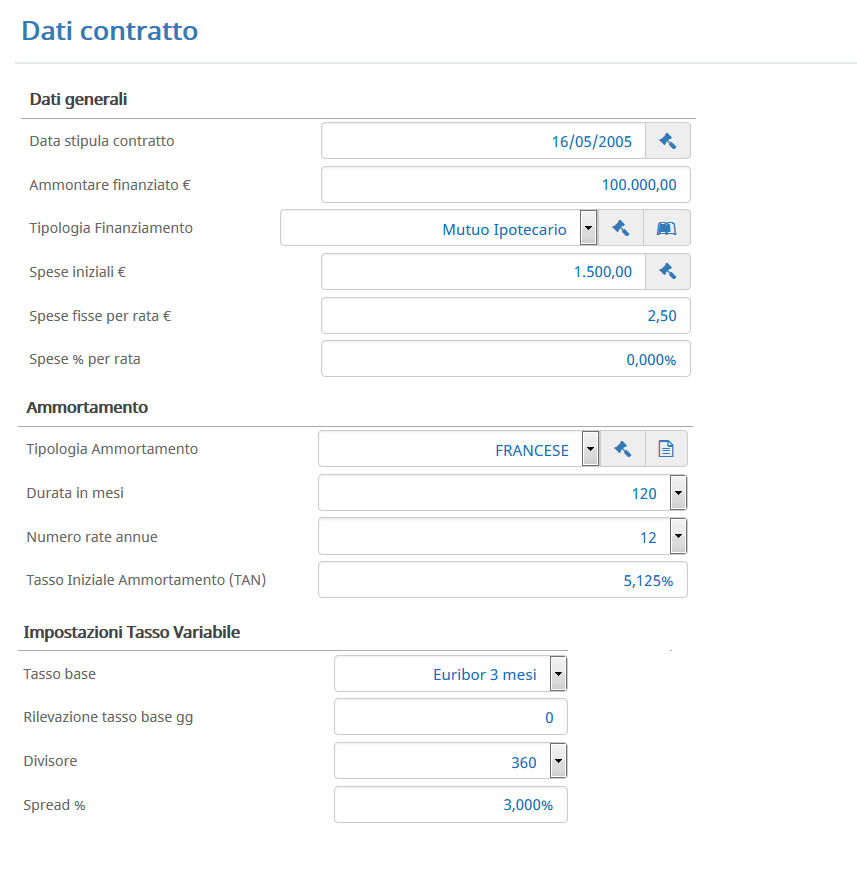
Task: Open the Numero rate annue dropdown
Action: 678,536
